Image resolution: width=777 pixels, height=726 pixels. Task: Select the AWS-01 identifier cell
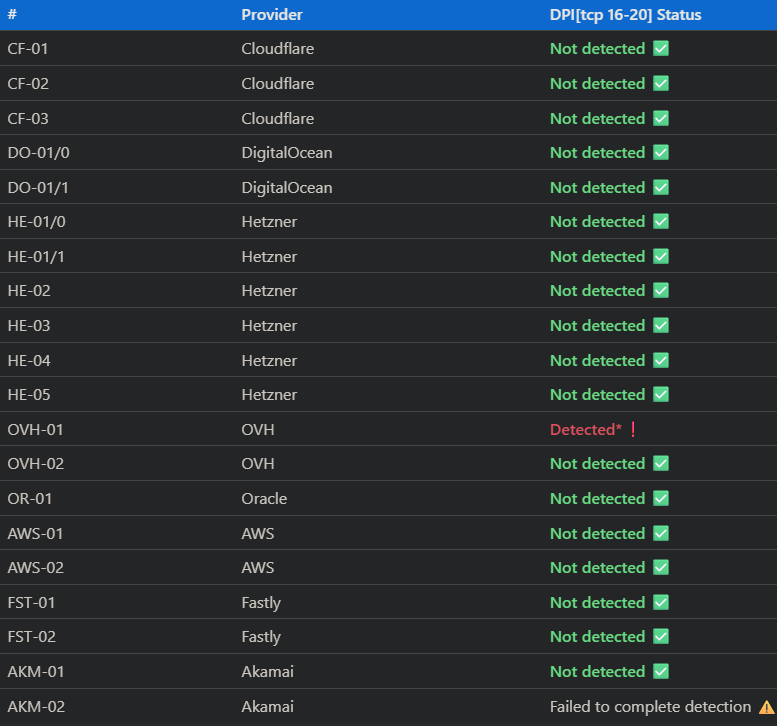tap(36, 534)
